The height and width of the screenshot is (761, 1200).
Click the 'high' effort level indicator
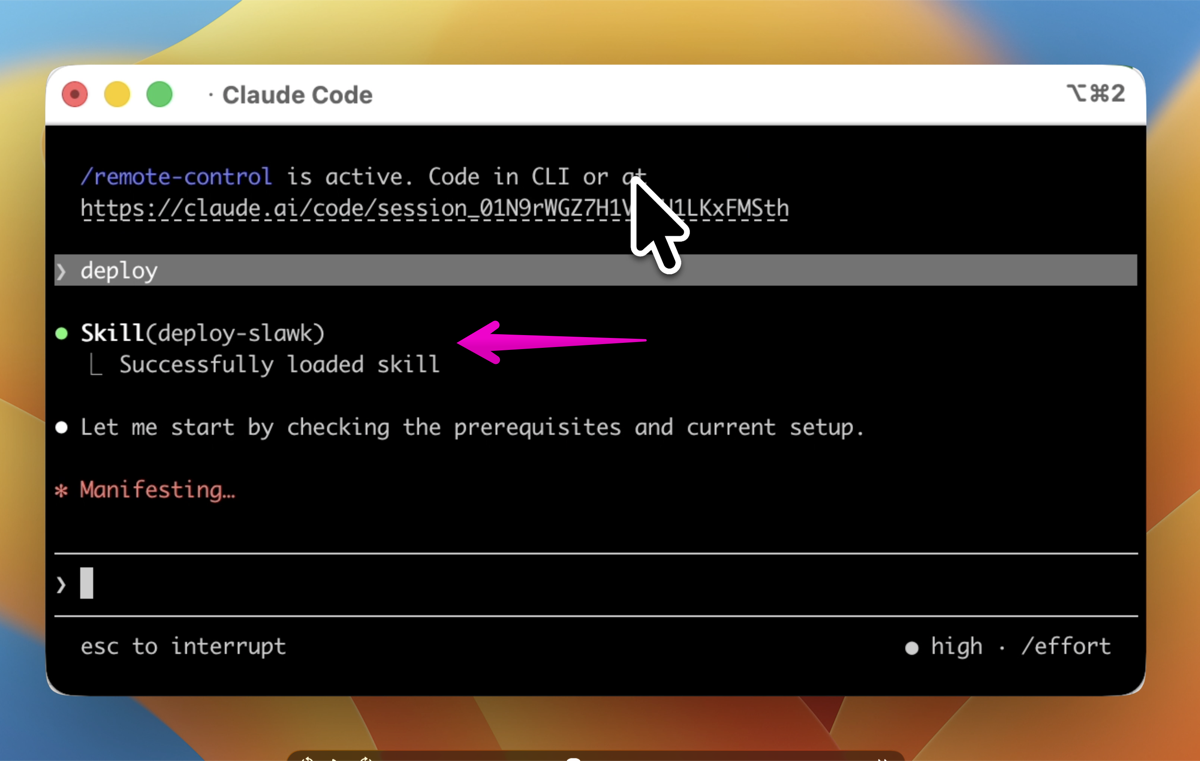click(957, 646)
